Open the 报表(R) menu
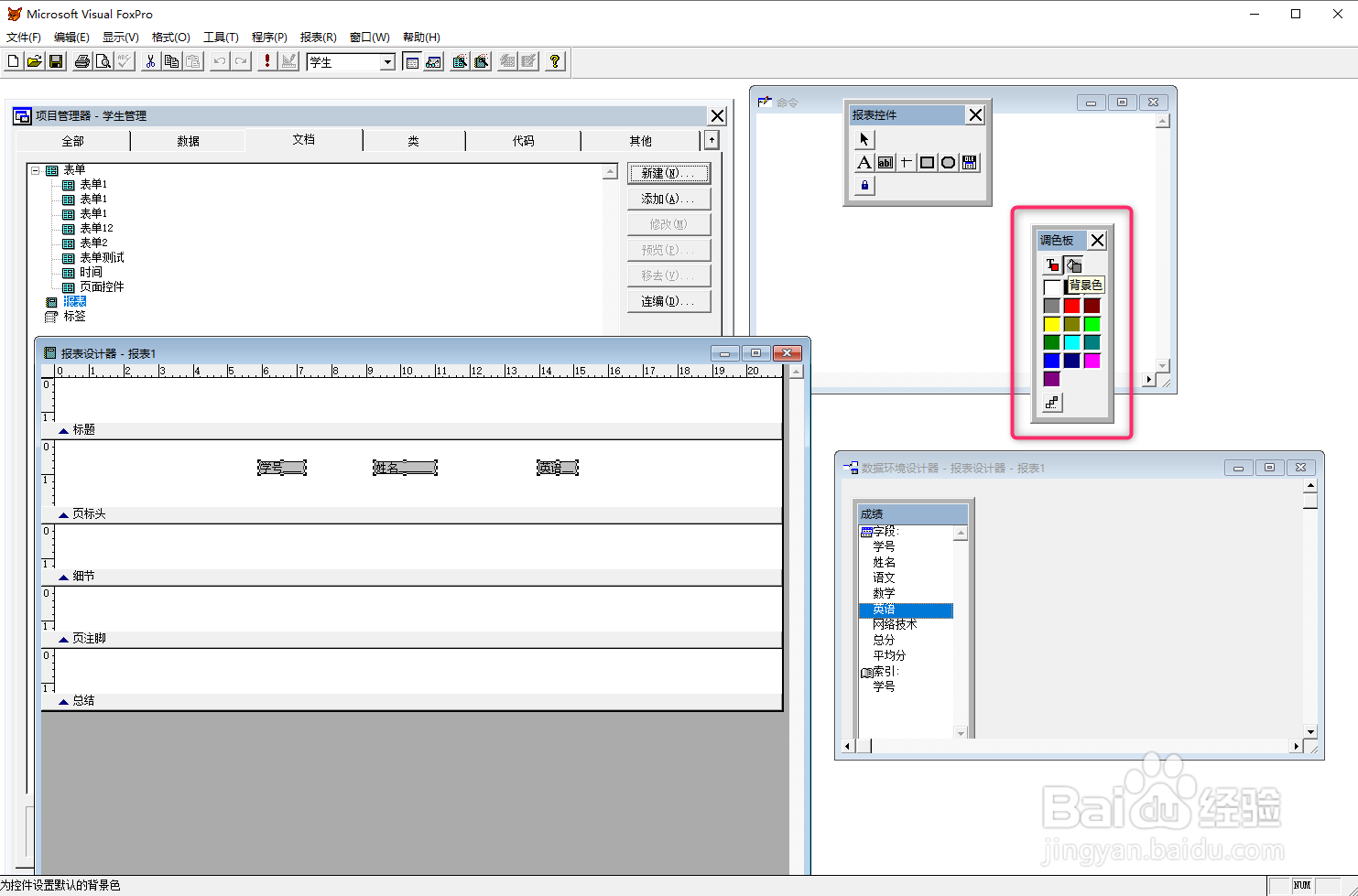The image size is (1358, 896). click(316, 37)
